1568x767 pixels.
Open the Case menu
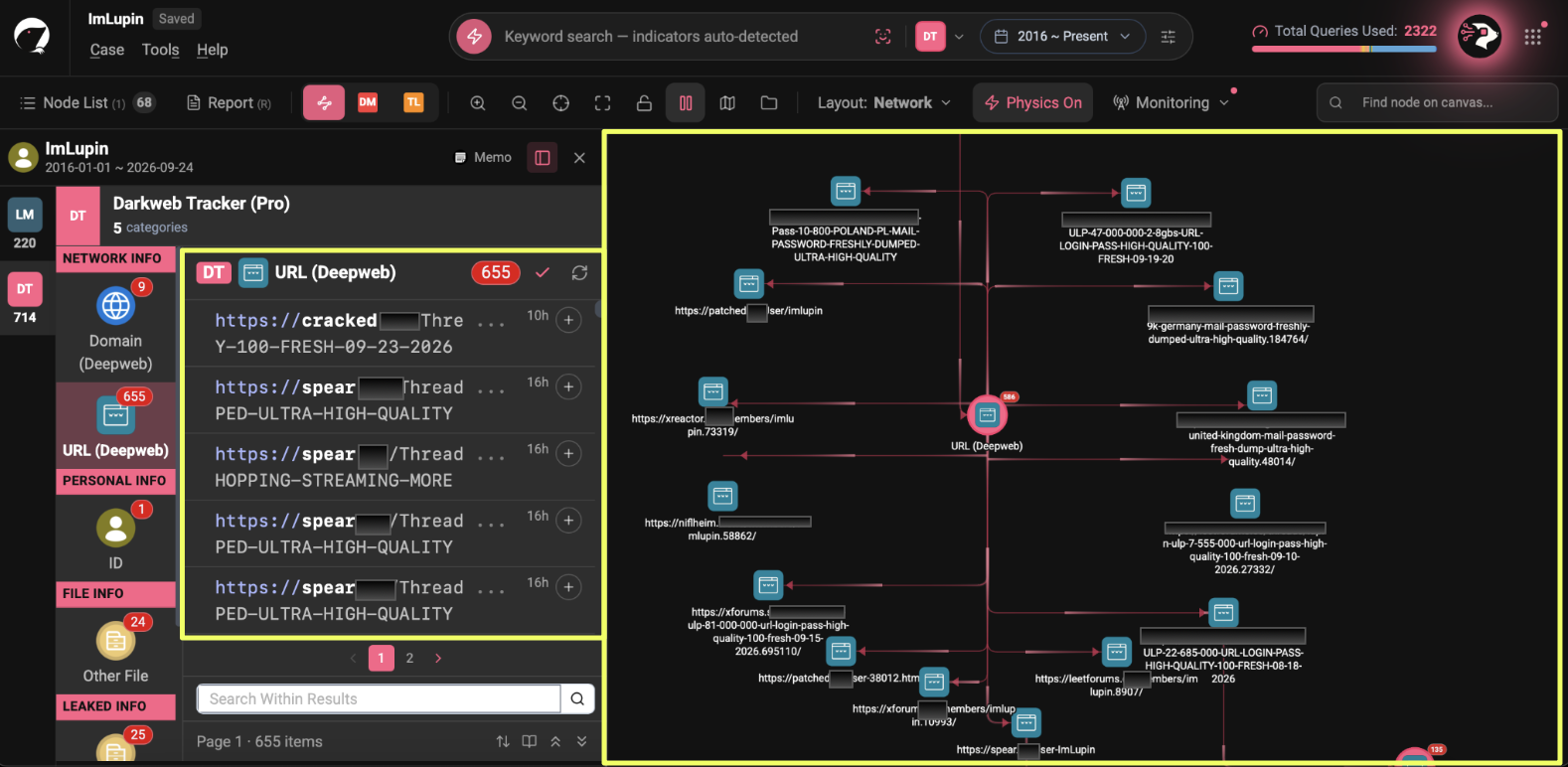(x=107, y=50)
